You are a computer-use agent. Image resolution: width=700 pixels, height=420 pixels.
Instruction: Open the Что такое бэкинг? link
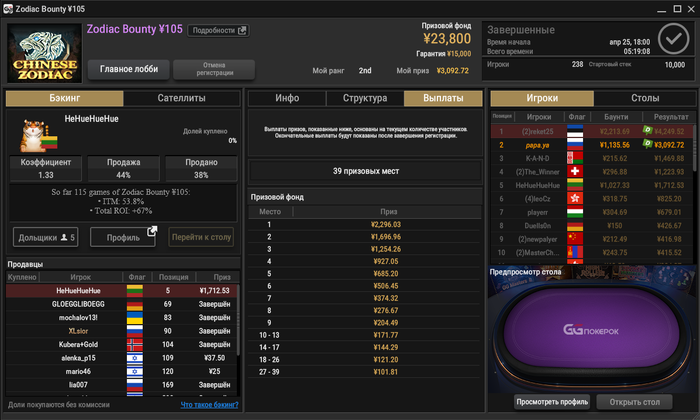pyautogui.click(x=209, y=404)
